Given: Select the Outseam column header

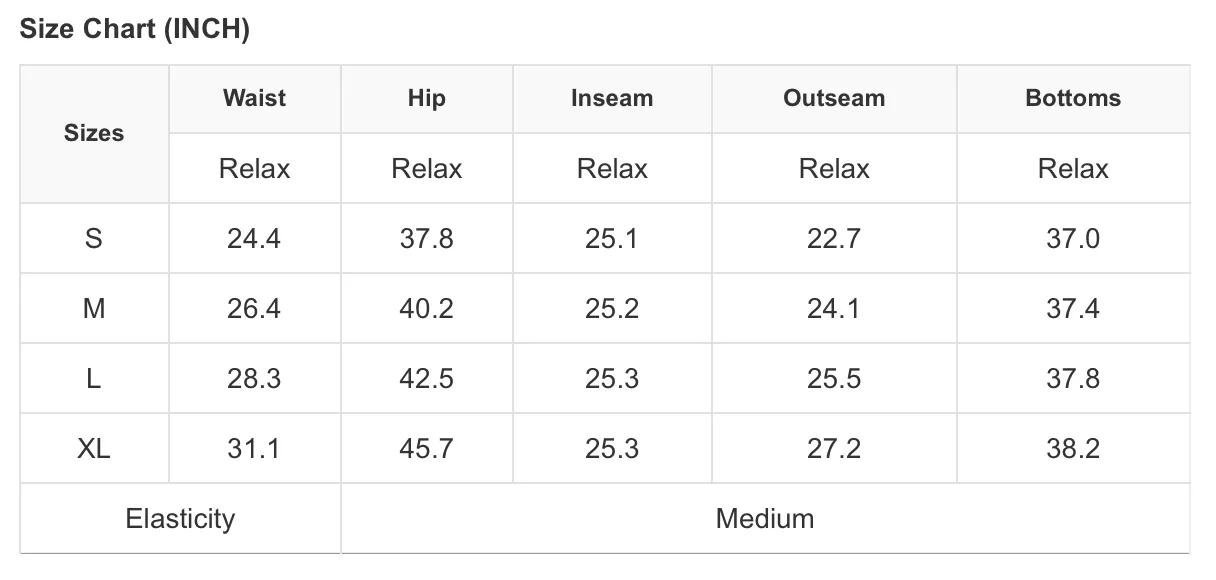Looking at the screenshot, I should [834, 98].
